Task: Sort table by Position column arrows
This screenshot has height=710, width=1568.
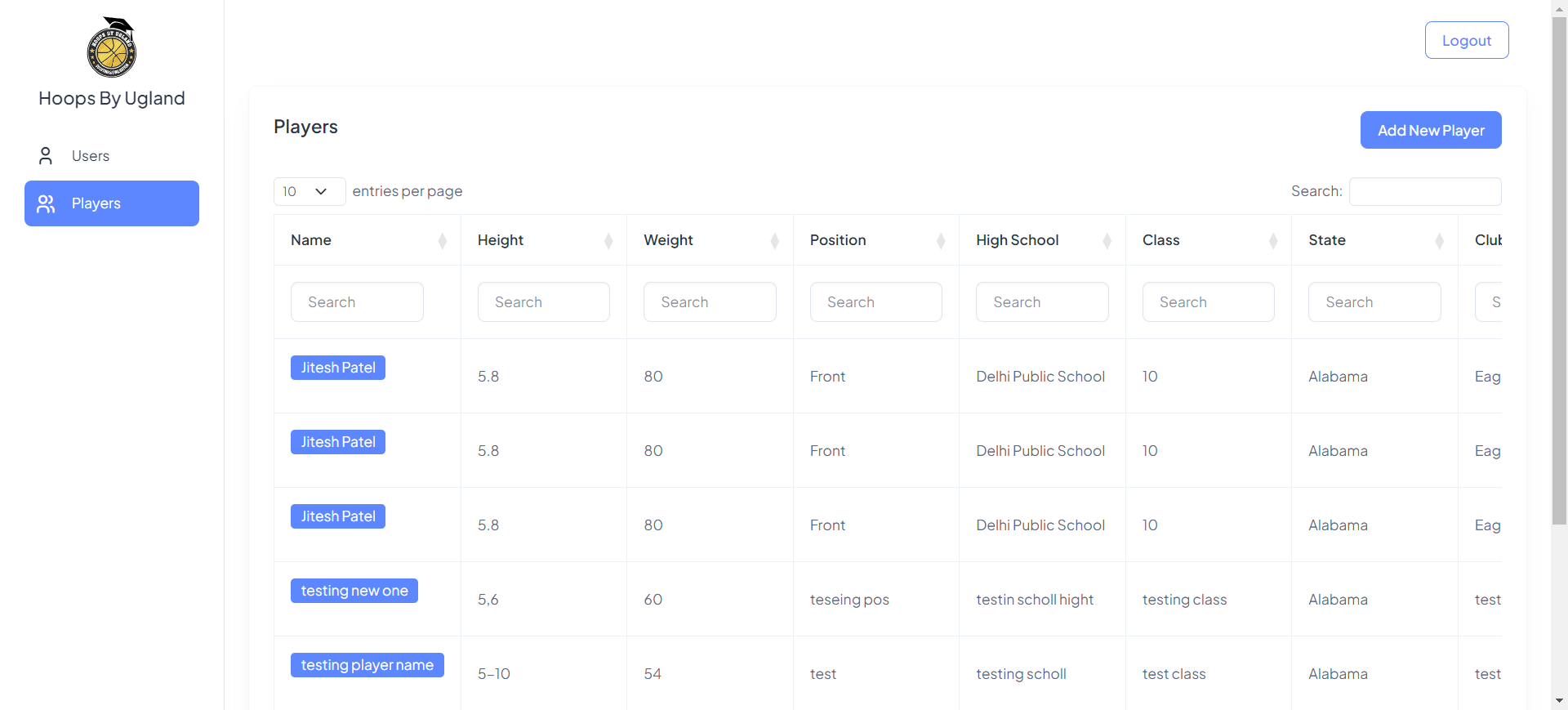Action: click(941, 240)
